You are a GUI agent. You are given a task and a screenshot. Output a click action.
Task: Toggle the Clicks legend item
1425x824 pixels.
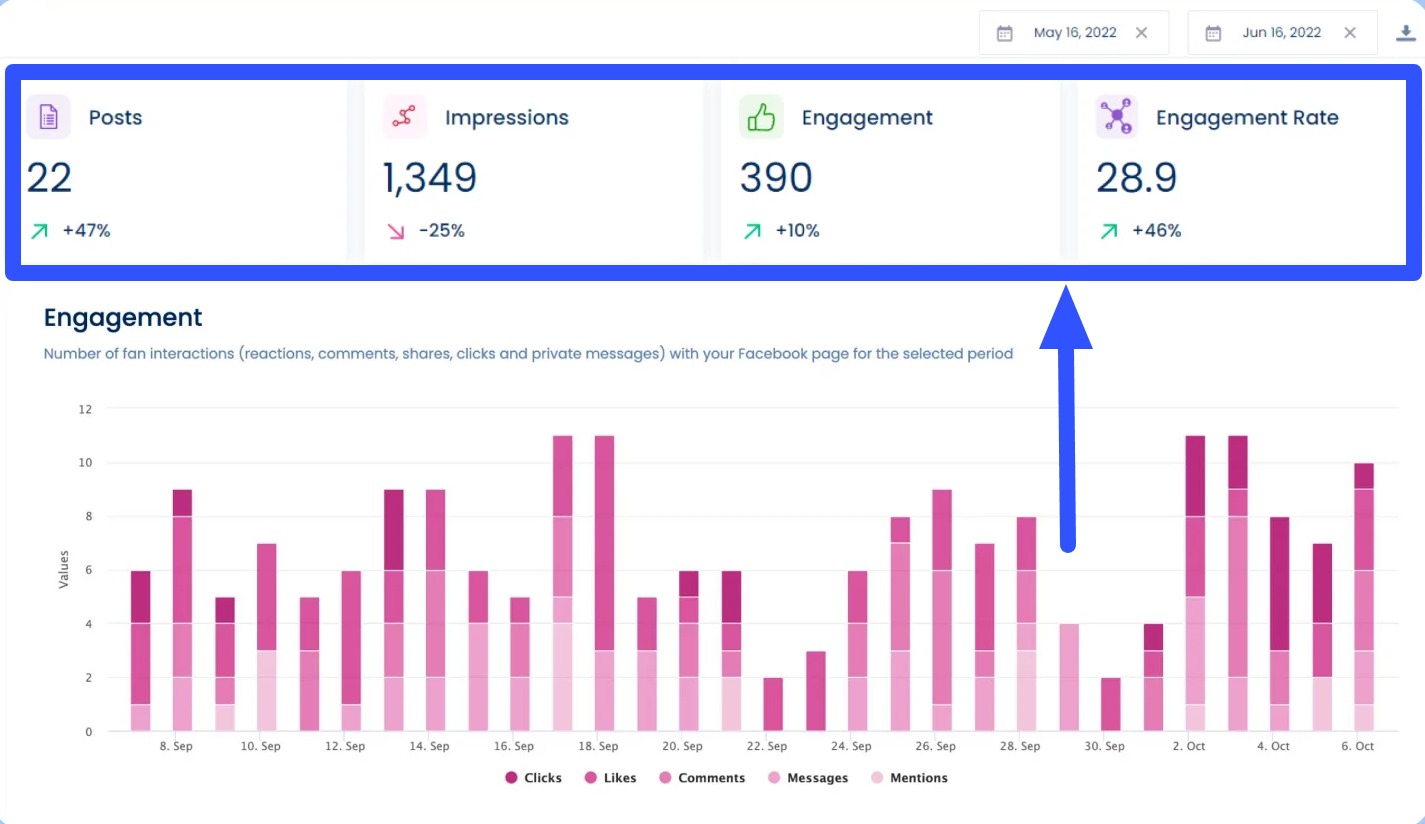[533, 777]
